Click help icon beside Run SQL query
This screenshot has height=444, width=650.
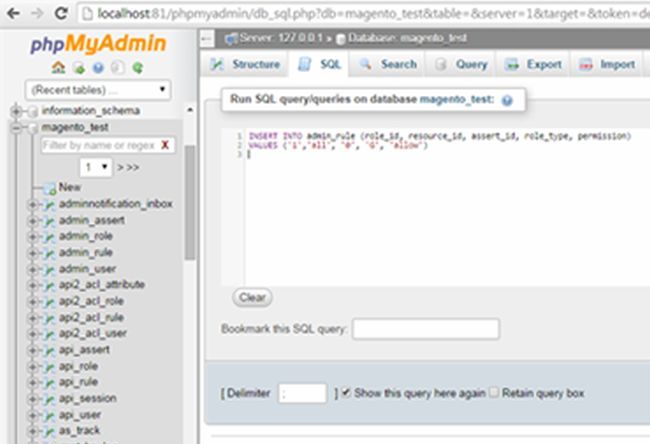point(507,100)
